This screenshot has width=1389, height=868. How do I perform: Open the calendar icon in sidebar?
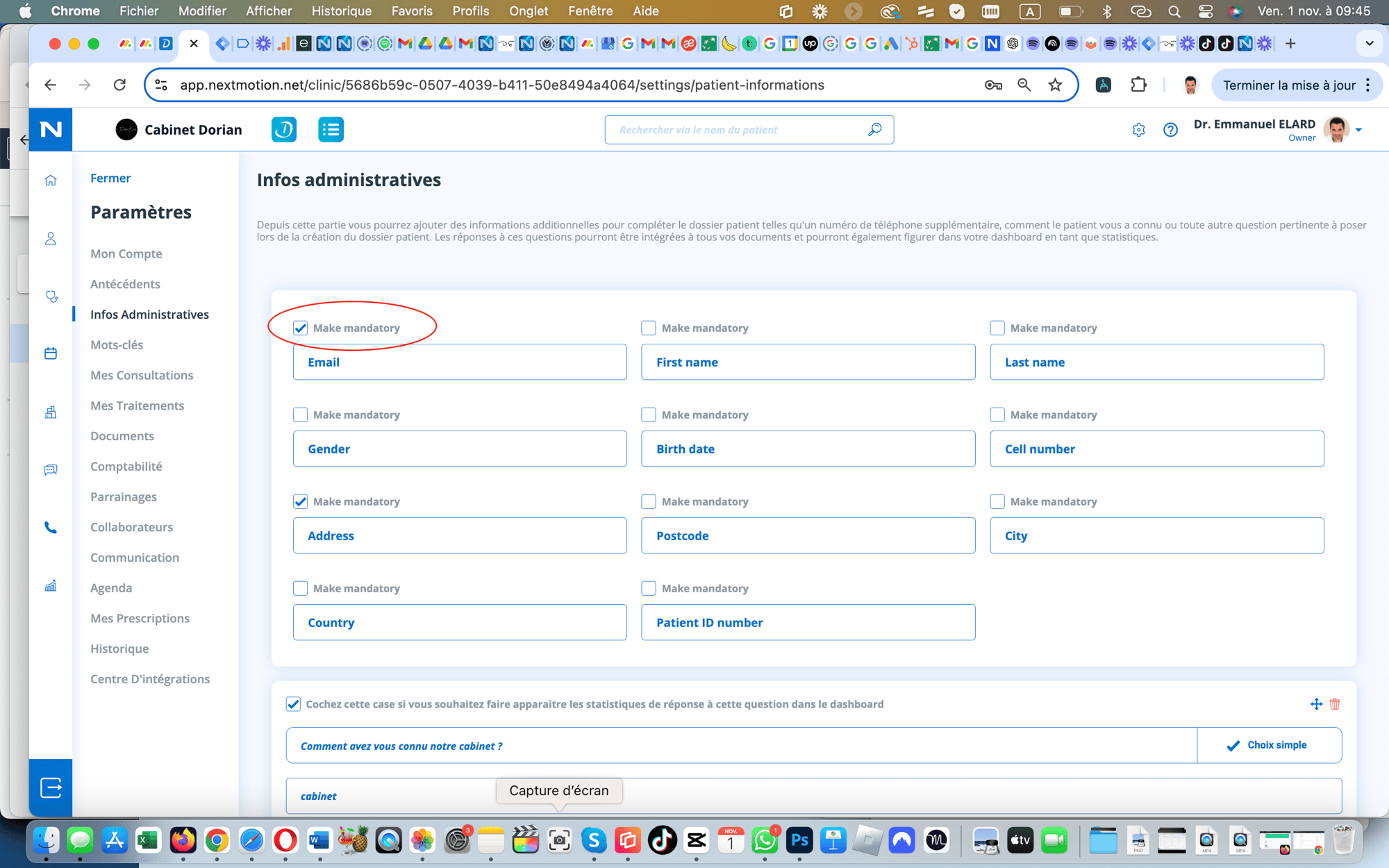click(51, 353)
